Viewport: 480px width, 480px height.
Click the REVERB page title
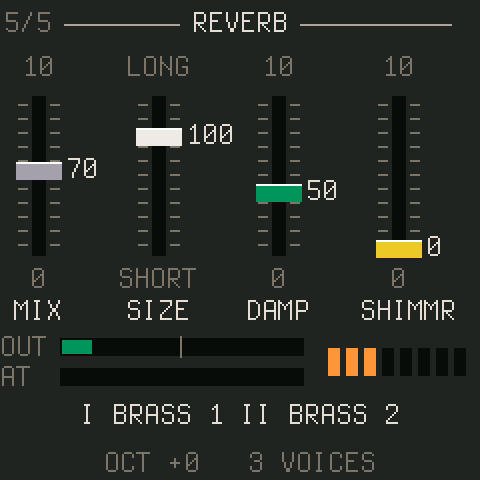coord(240,23)
